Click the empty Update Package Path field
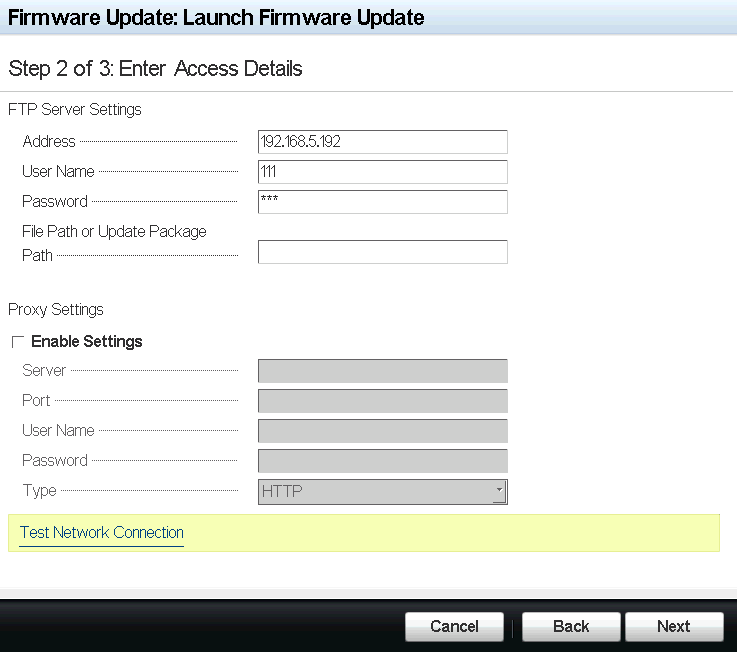 382,252
